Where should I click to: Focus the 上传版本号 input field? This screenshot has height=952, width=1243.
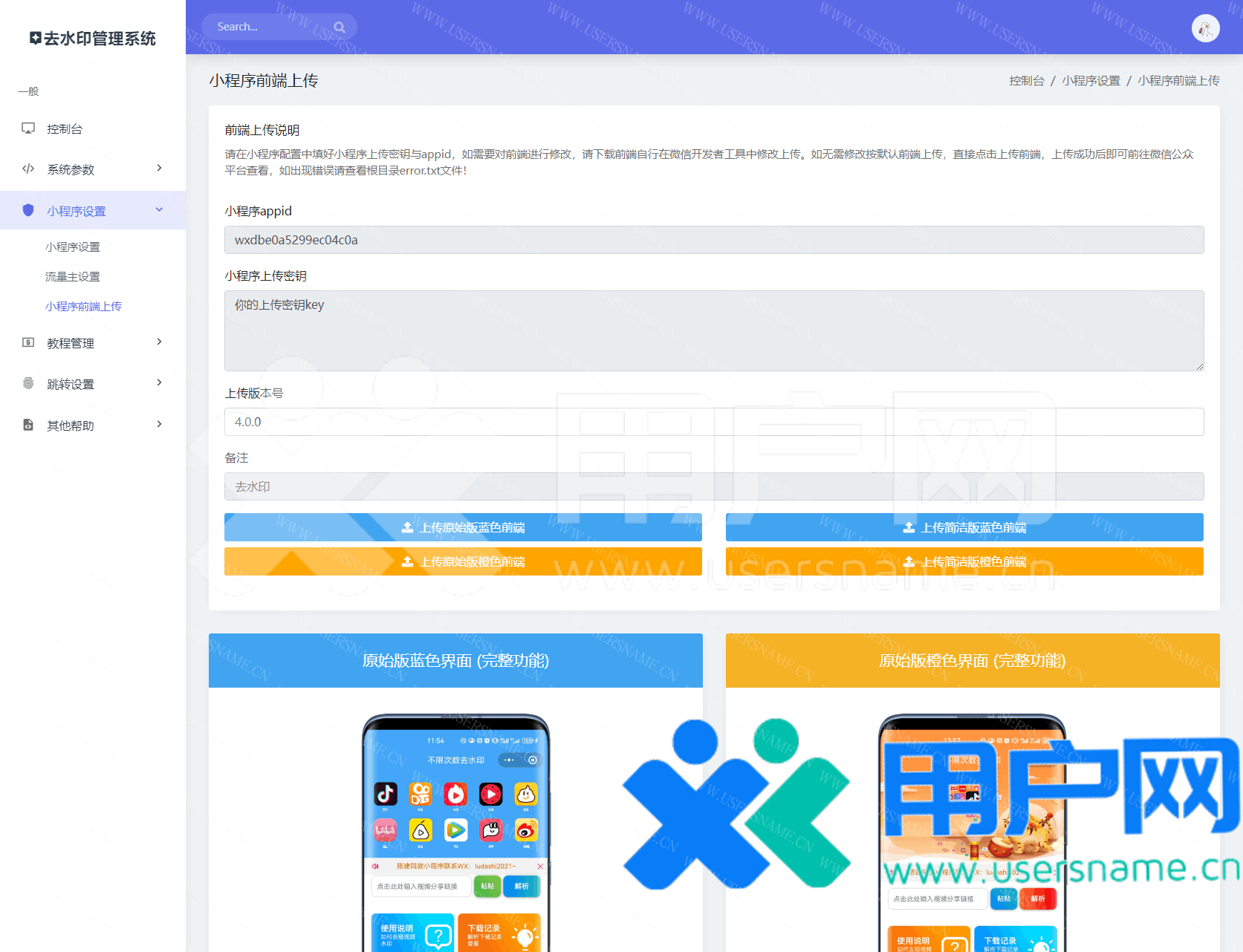713,422
